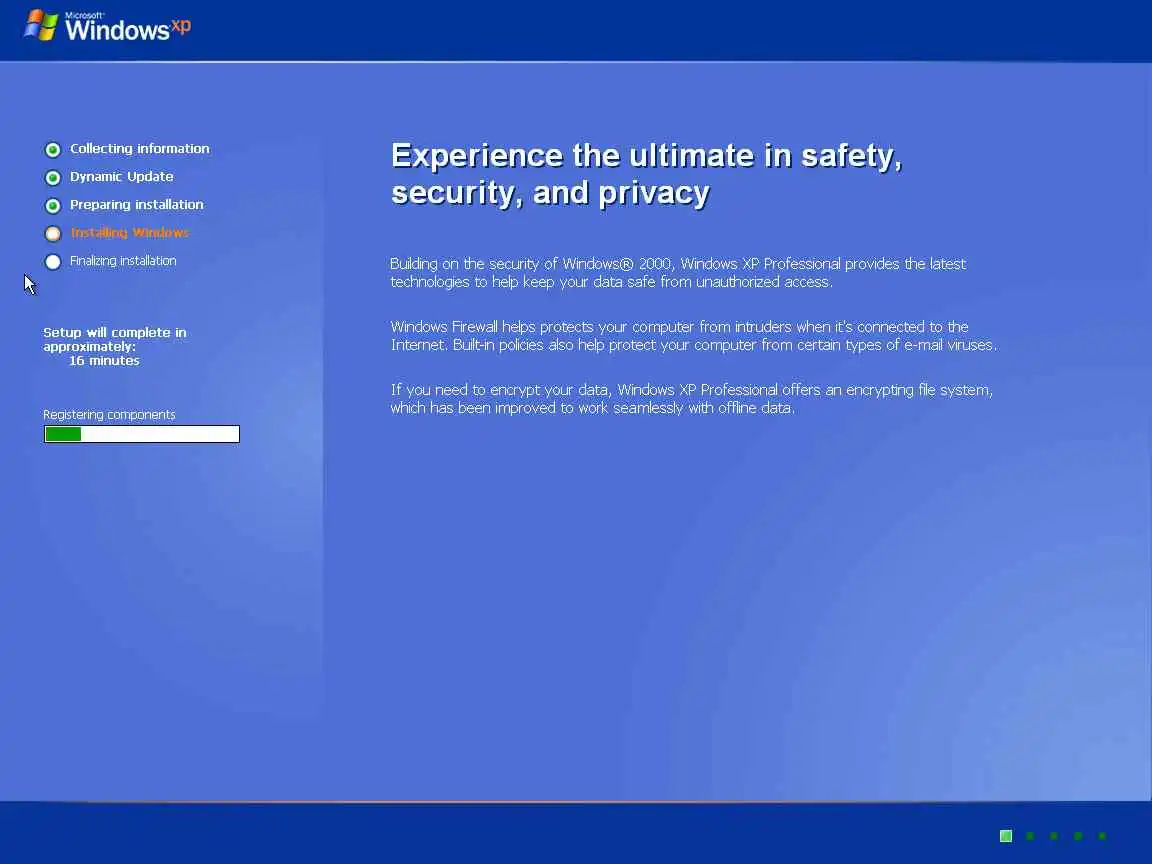Click the 'Registering components' status text

pyautogui.click(x=109, y=414)
